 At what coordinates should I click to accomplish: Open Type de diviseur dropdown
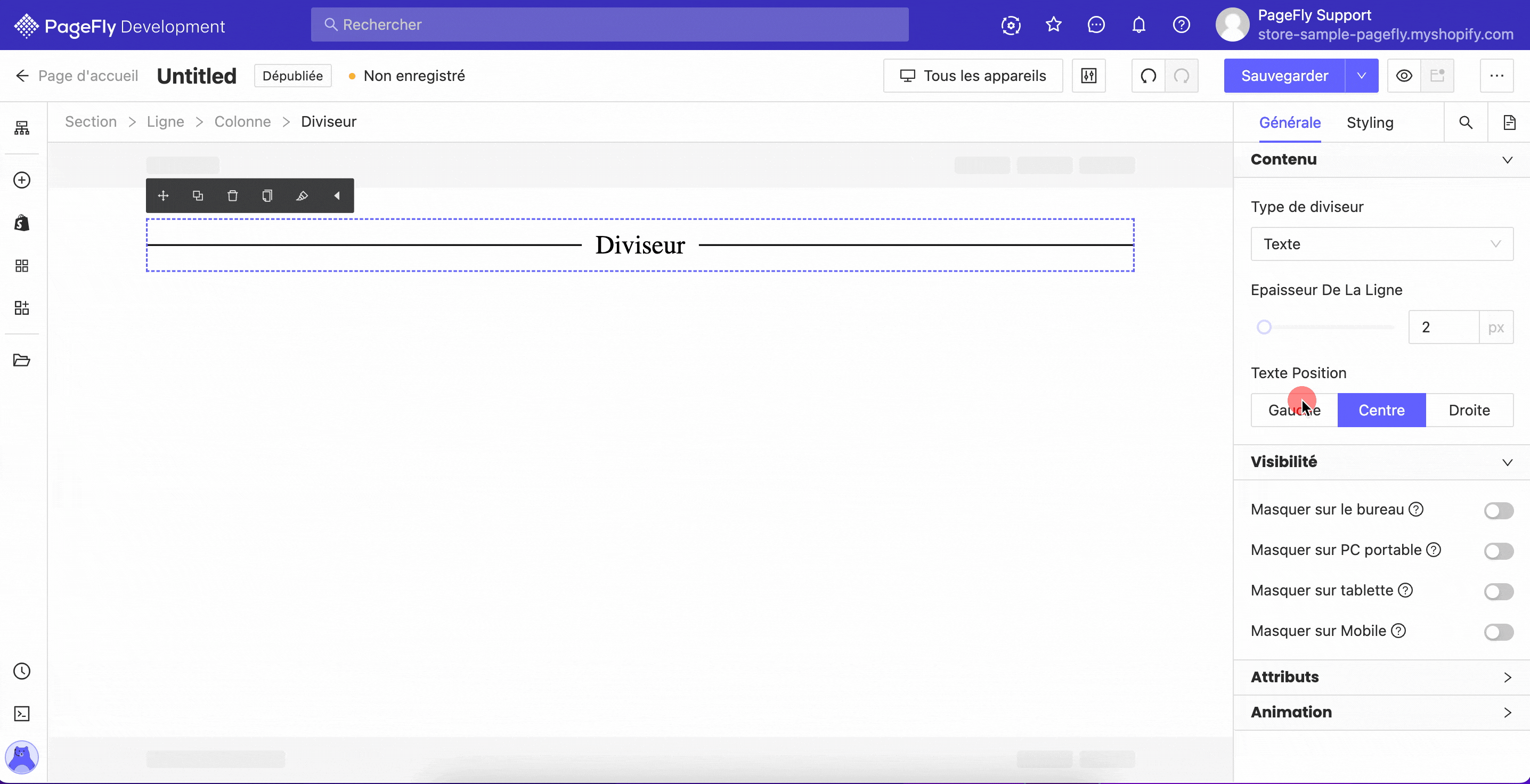pyautogui.click(x=1382, y=243)
